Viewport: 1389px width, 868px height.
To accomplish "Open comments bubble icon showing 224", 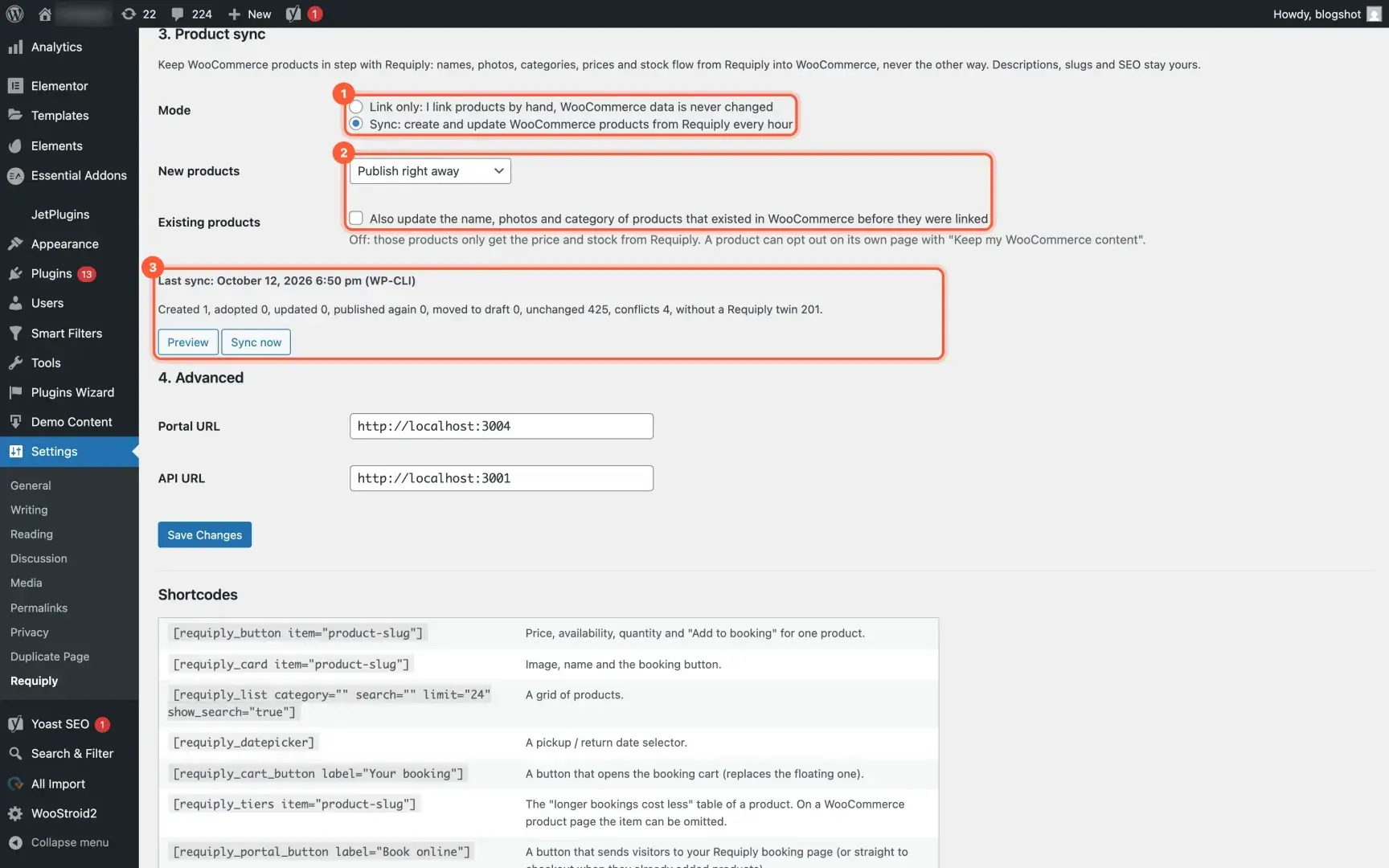I will coord(178,14).
